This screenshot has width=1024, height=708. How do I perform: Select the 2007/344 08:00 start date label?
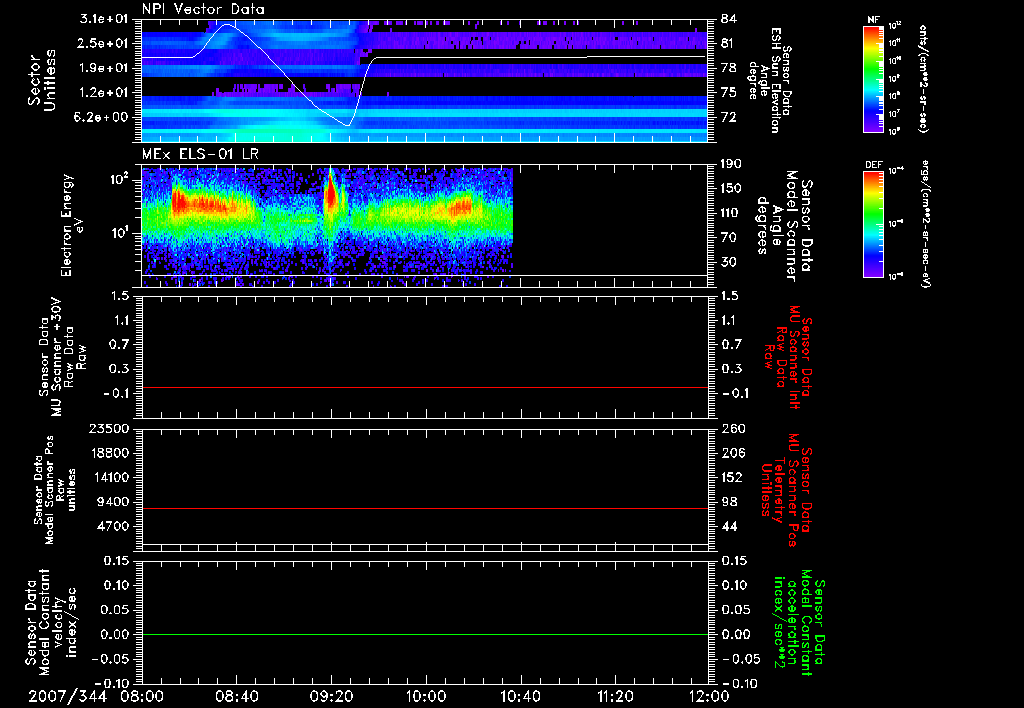[98, 695]
